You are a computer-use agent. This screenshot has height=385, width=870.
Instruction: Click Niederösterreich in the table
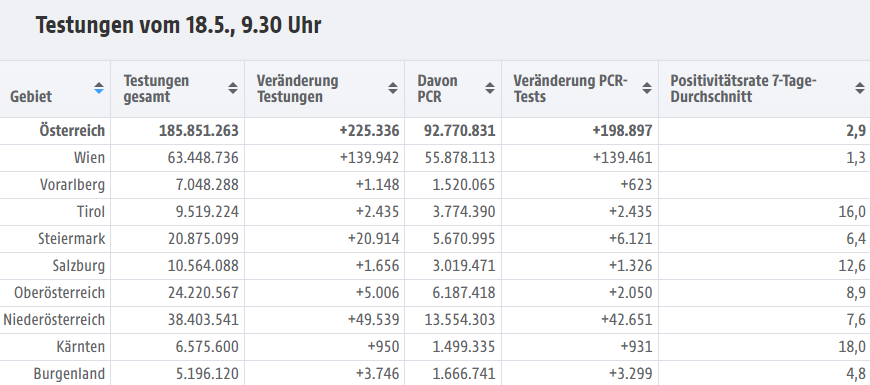[54, 320]
